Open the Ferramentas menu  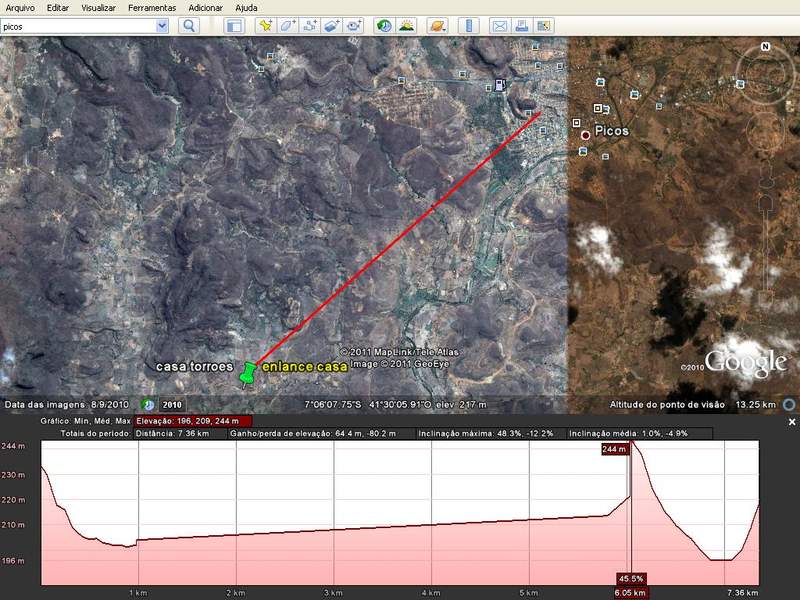pyautogui.click(x=152, y=8)
